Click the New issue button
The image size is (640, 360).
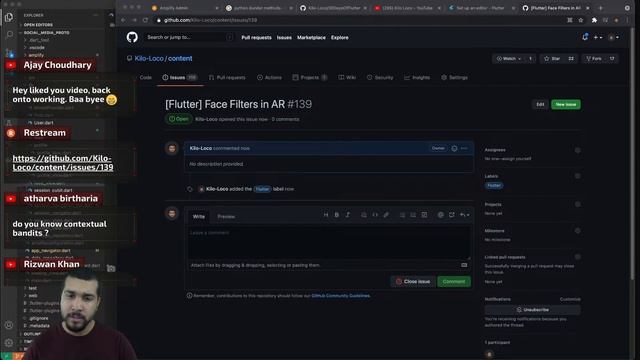[566, 104]
